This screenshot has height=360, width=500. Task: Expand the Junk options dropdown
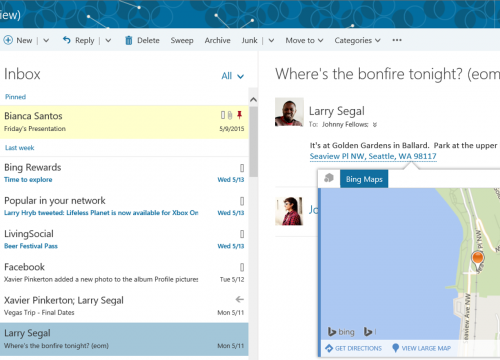[x=271, y=40]
